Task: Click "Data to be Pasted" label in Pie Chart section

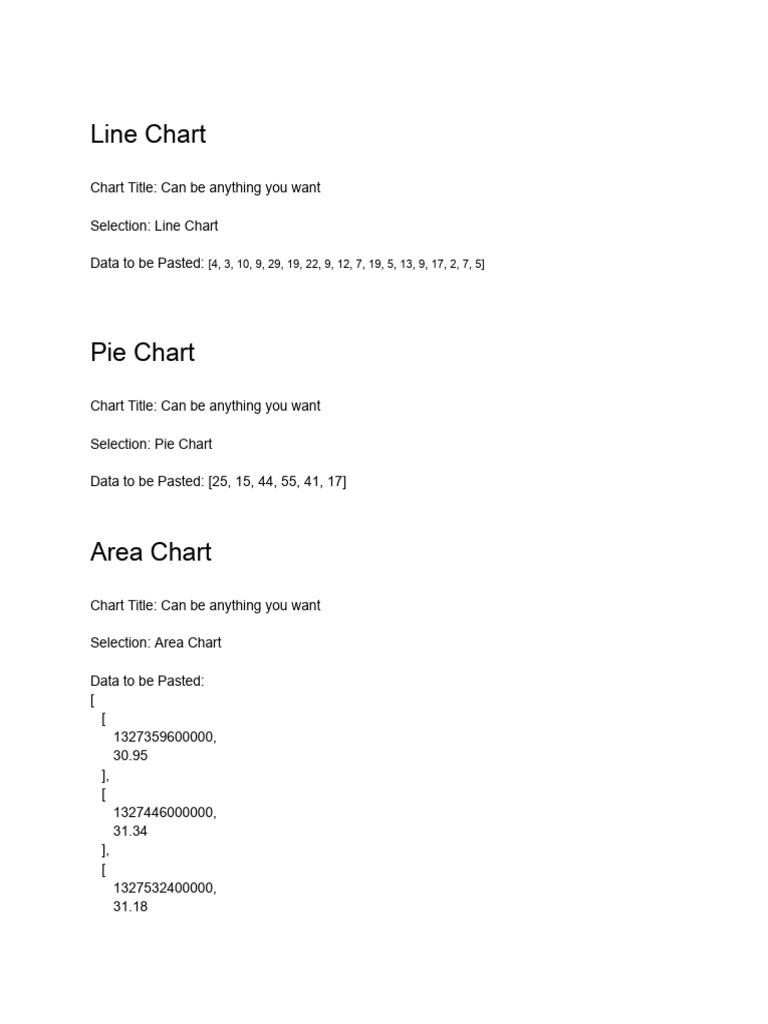Action: (146, 482)
